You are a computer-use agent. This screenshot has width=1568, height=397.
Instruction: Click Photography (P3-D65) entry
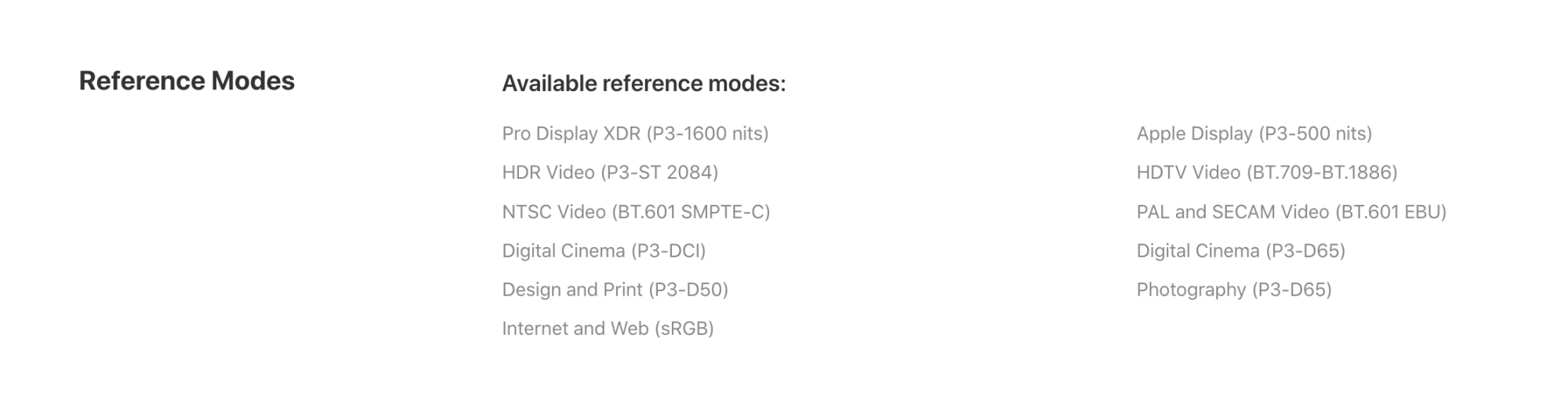1234,290
